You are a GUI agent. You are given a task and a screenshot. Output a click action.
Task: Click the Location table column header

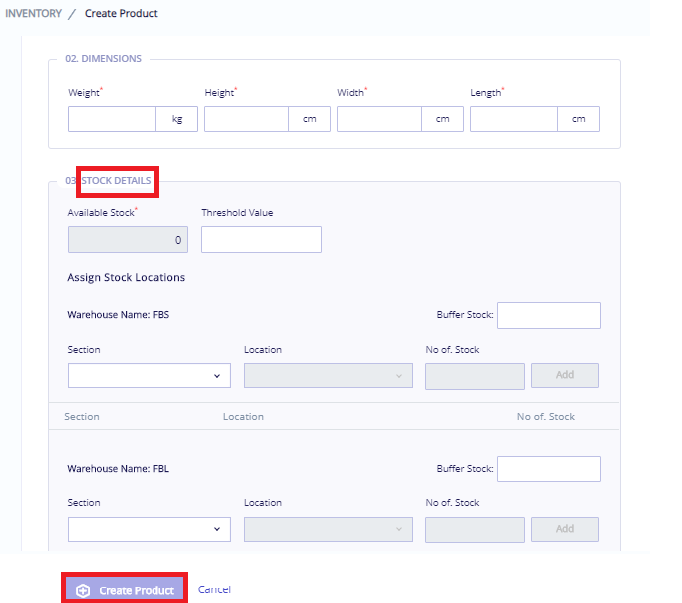tap(243, 417)
